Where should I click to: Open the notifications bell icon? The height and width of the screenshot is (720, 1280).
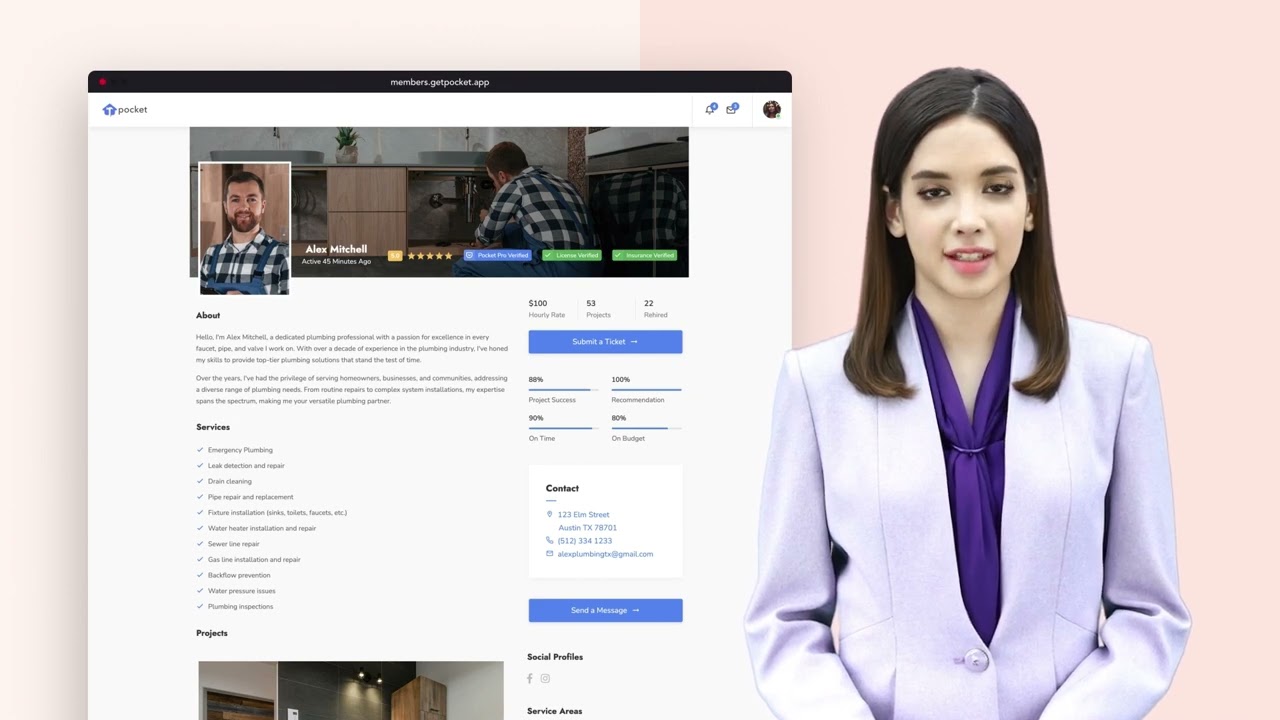point(710,109)
